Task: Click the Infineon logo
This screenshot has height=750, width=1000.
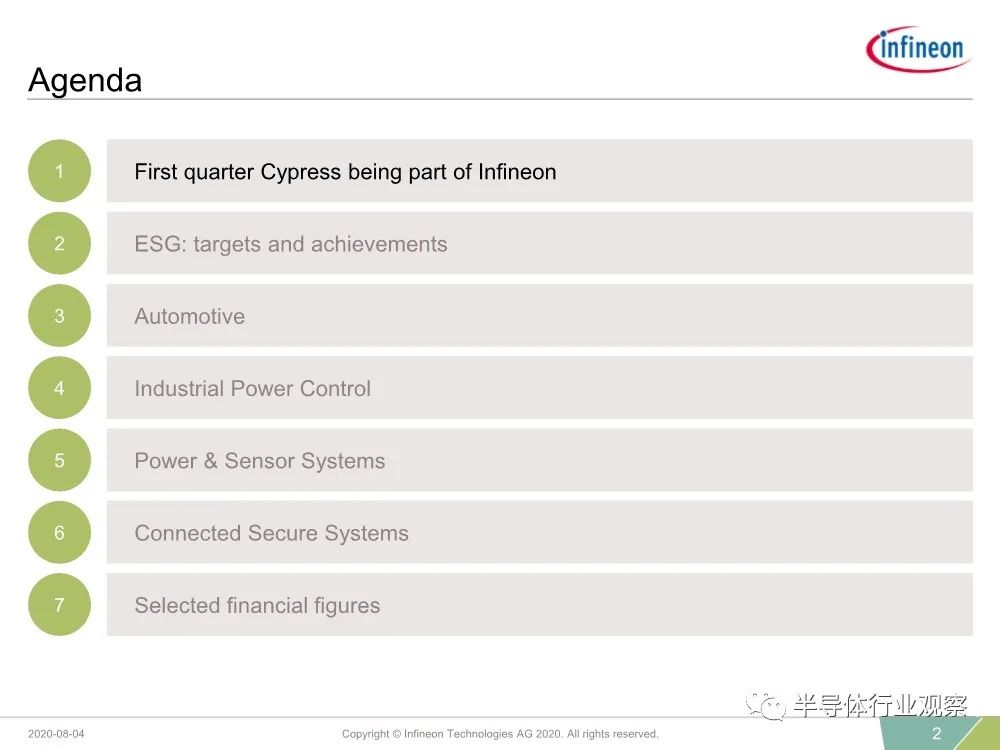Action: pyautogui.click(x=918, y=48)
